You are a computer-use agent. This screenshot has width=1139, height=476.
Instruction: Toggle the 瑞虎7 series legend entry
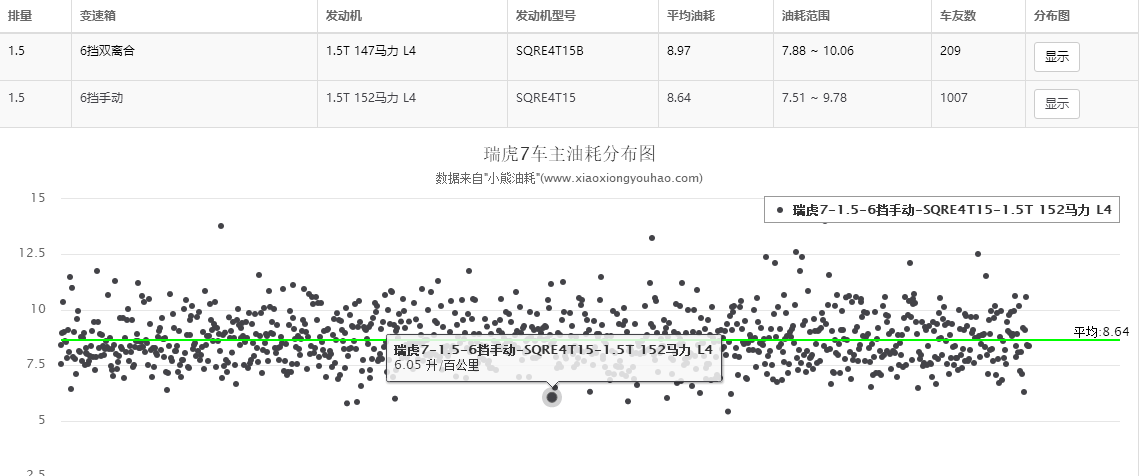944,210
